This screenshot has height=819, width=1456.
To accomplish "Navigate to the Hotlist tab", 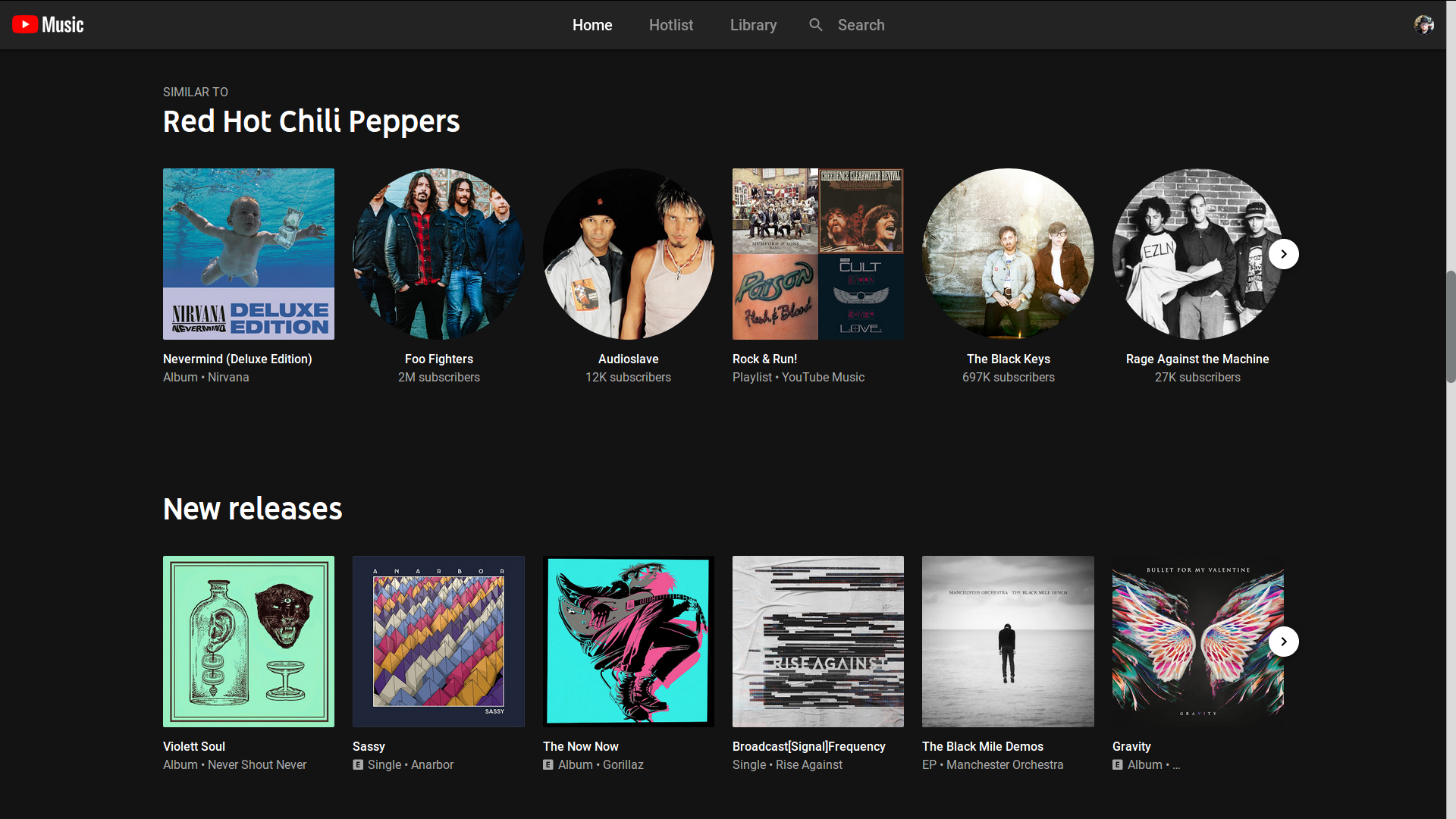I will 671,24.
